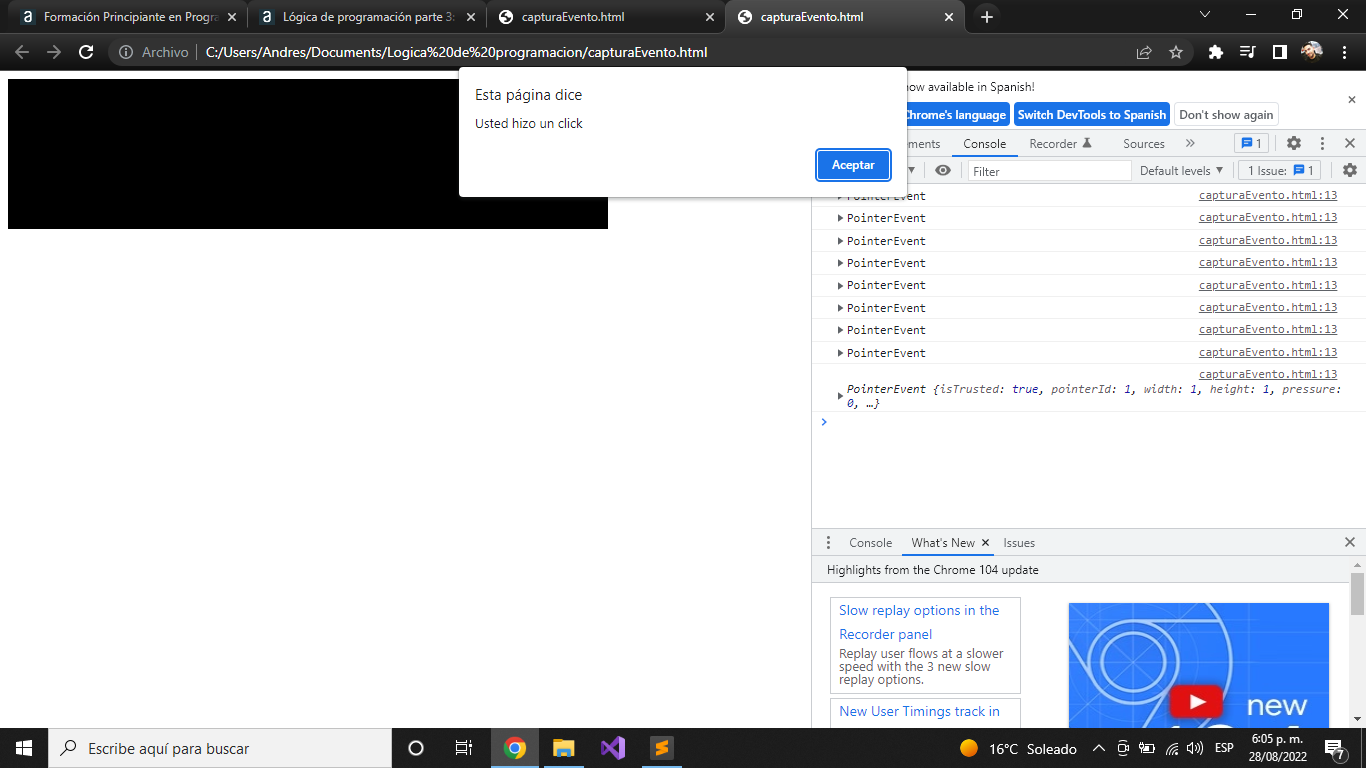This screenshot has height=768, width=1366.
Task: Open Visual Studio from the taskbar
Action: click(x=613, y=748)
